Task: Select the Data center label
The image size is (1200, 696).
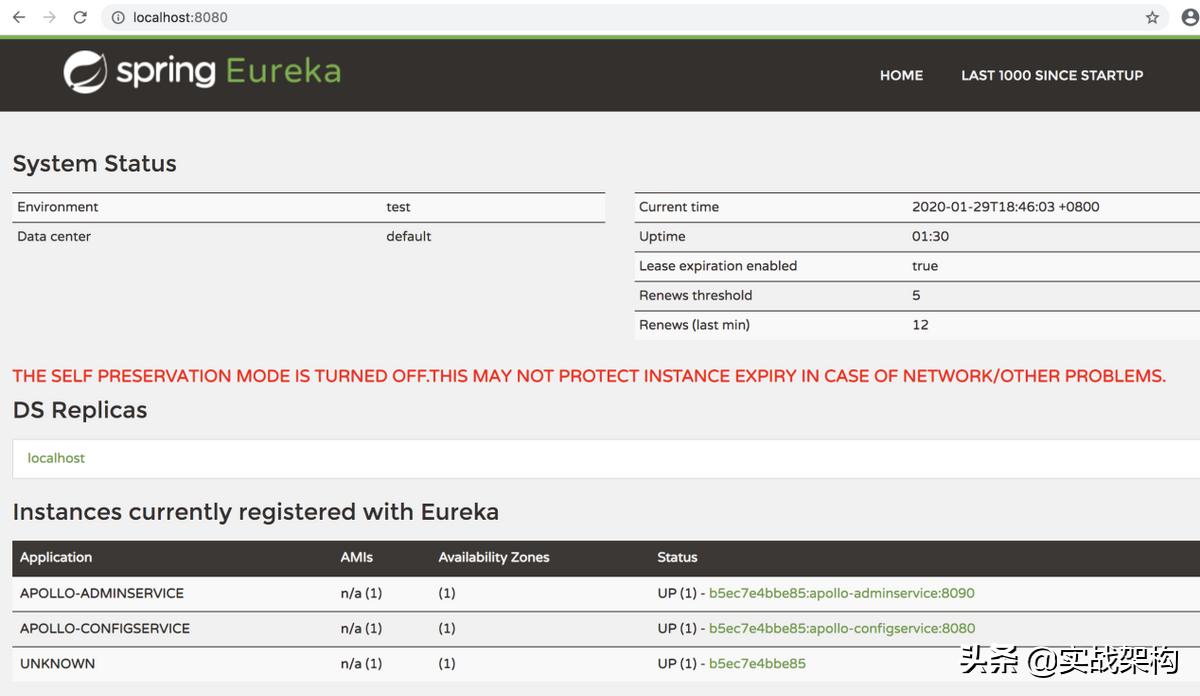Action: click(54, 236)
